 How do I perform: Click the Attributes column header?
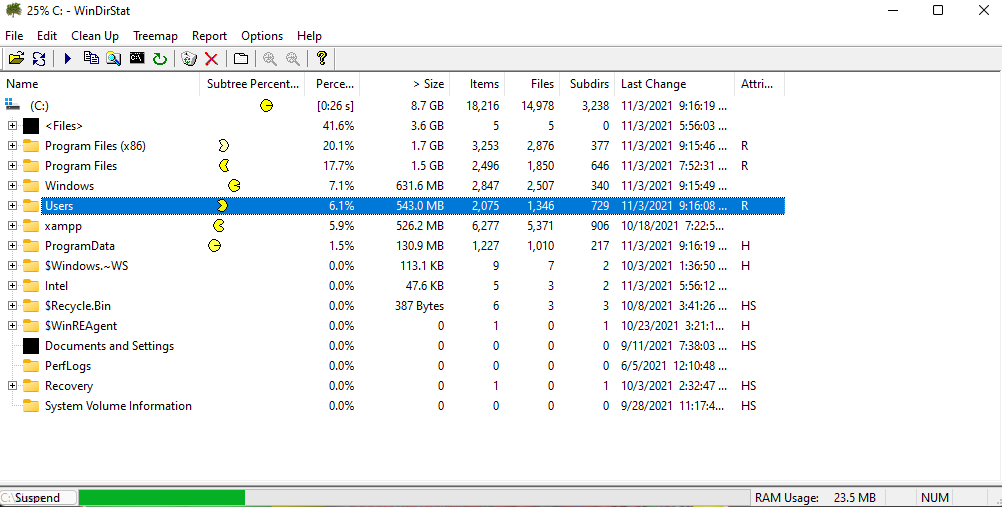(x=759, y=84)
